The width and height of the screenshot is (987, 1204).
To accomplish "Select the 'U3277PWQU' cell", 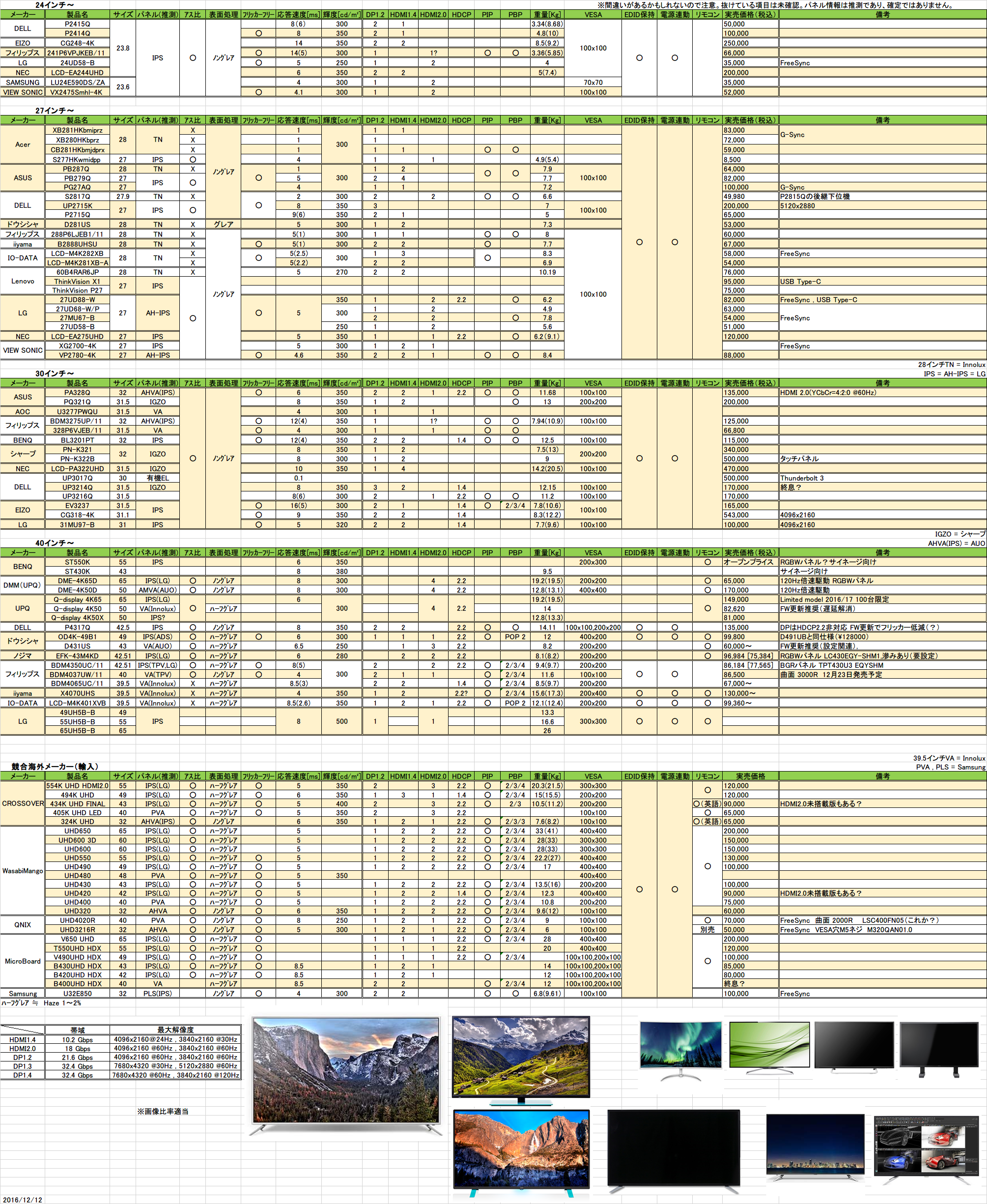I will [x=77, y=412].
